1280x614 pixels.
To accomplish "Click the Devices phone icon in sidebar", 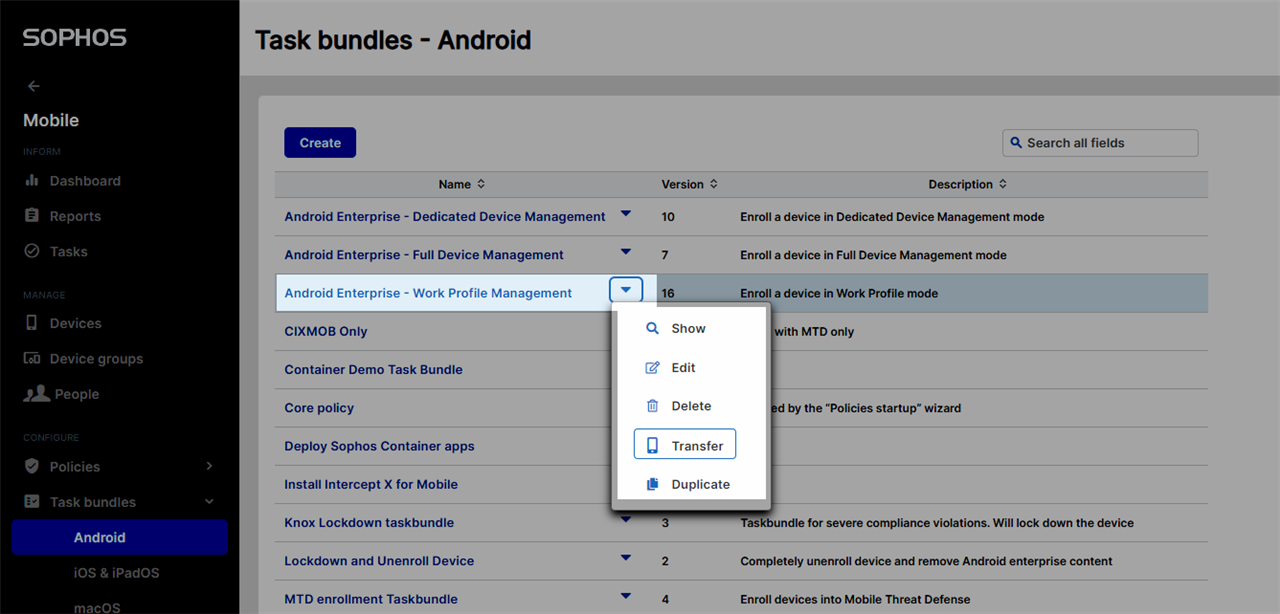I will (x=31, y=323).
